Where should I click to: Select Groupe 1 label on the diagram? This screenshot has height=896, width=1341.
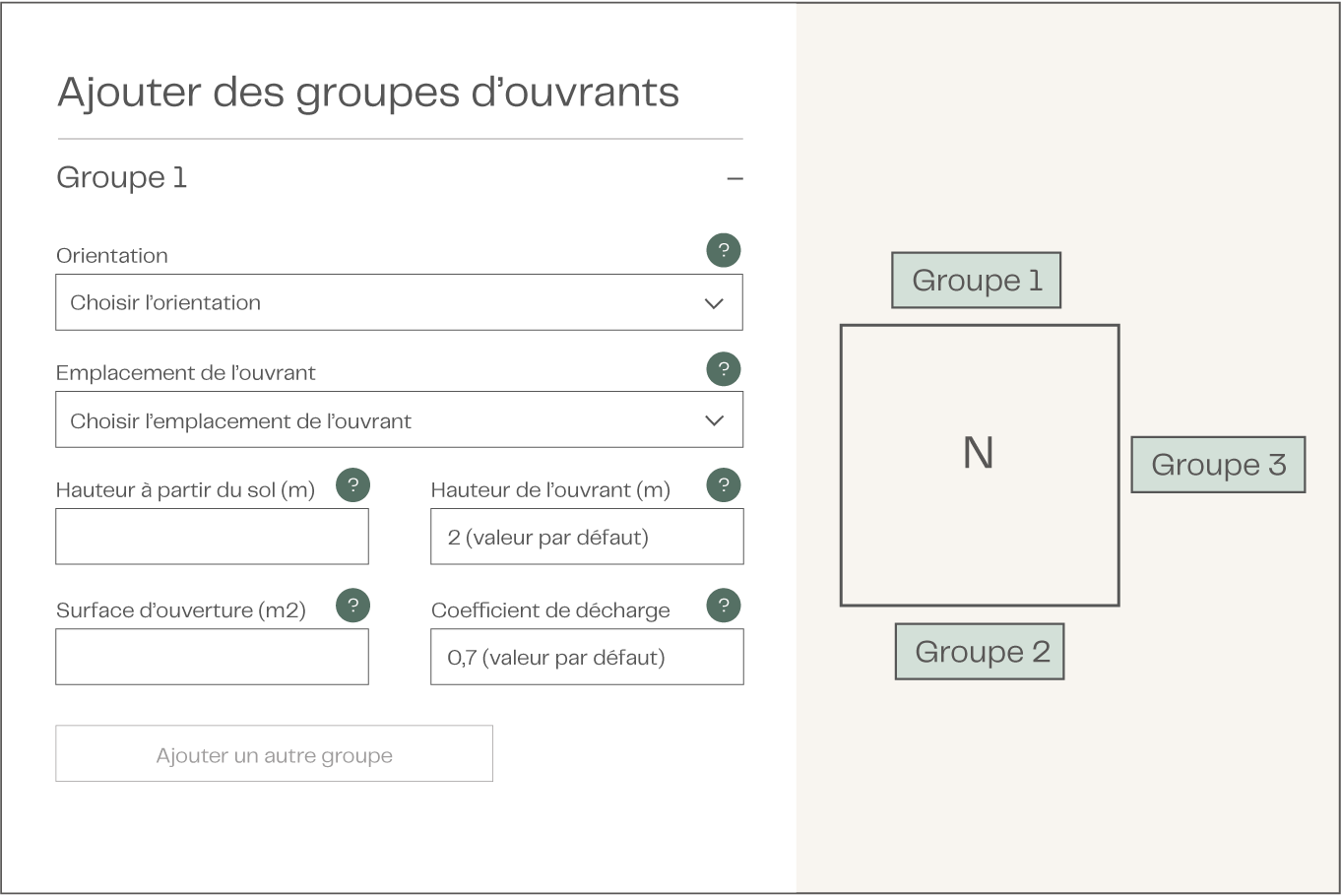coord(976,281)
